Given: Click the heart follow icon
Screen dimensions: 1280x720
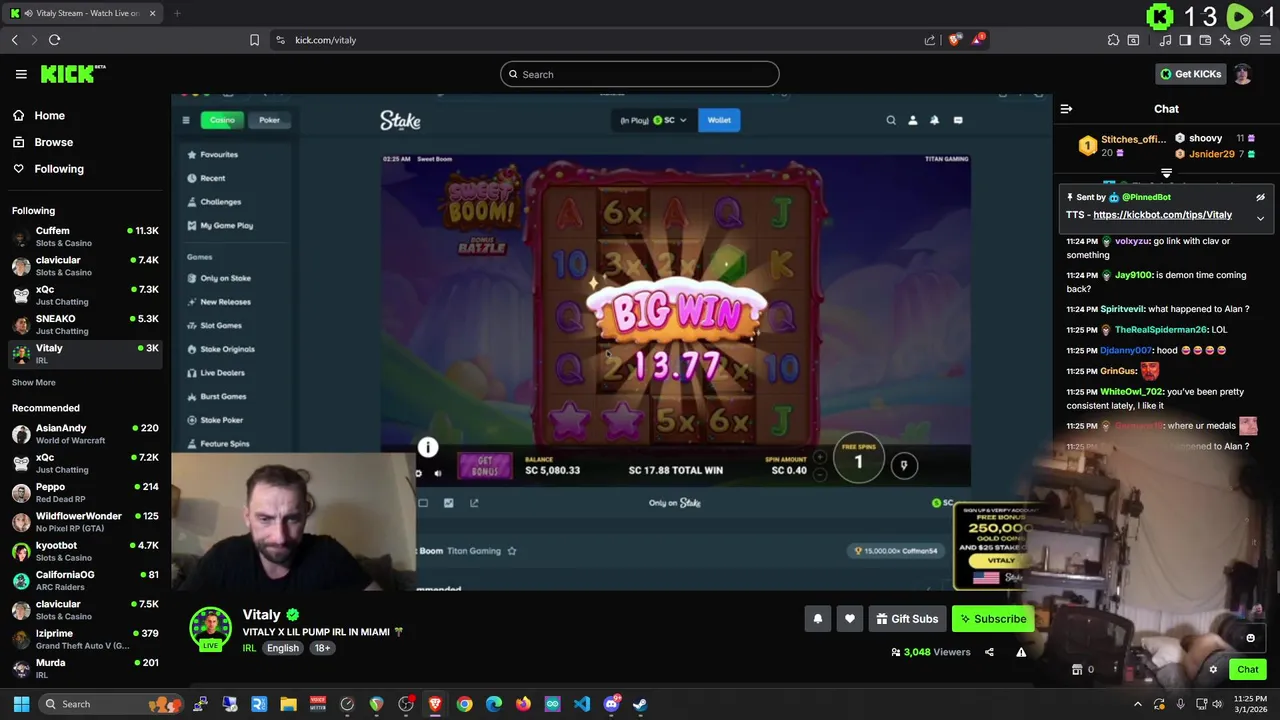Looking at the screenshot, I should click(x=849, y=619).
